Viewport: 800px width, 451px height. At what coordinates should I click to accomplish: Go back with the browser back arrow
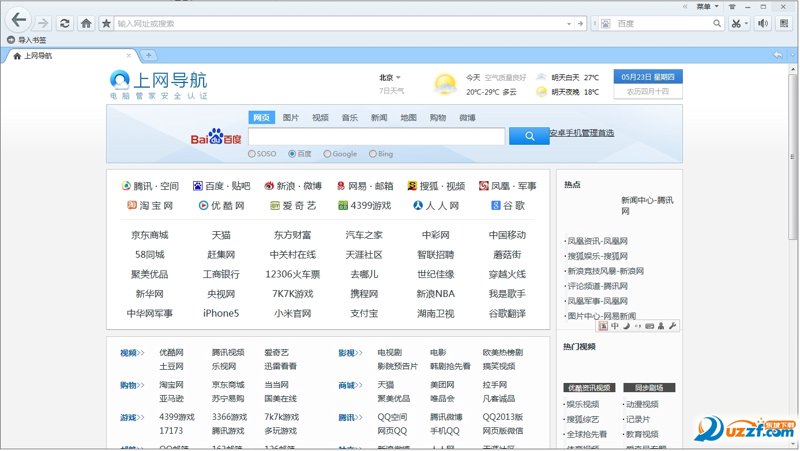click(x=19, y=20)
